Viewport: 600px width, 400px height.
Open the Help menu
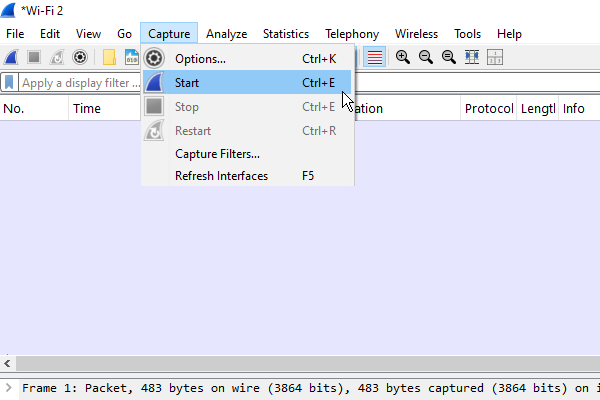509,34
